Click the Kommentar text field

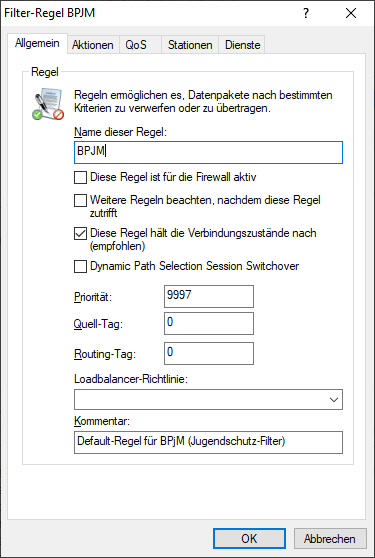pos(208,442)
